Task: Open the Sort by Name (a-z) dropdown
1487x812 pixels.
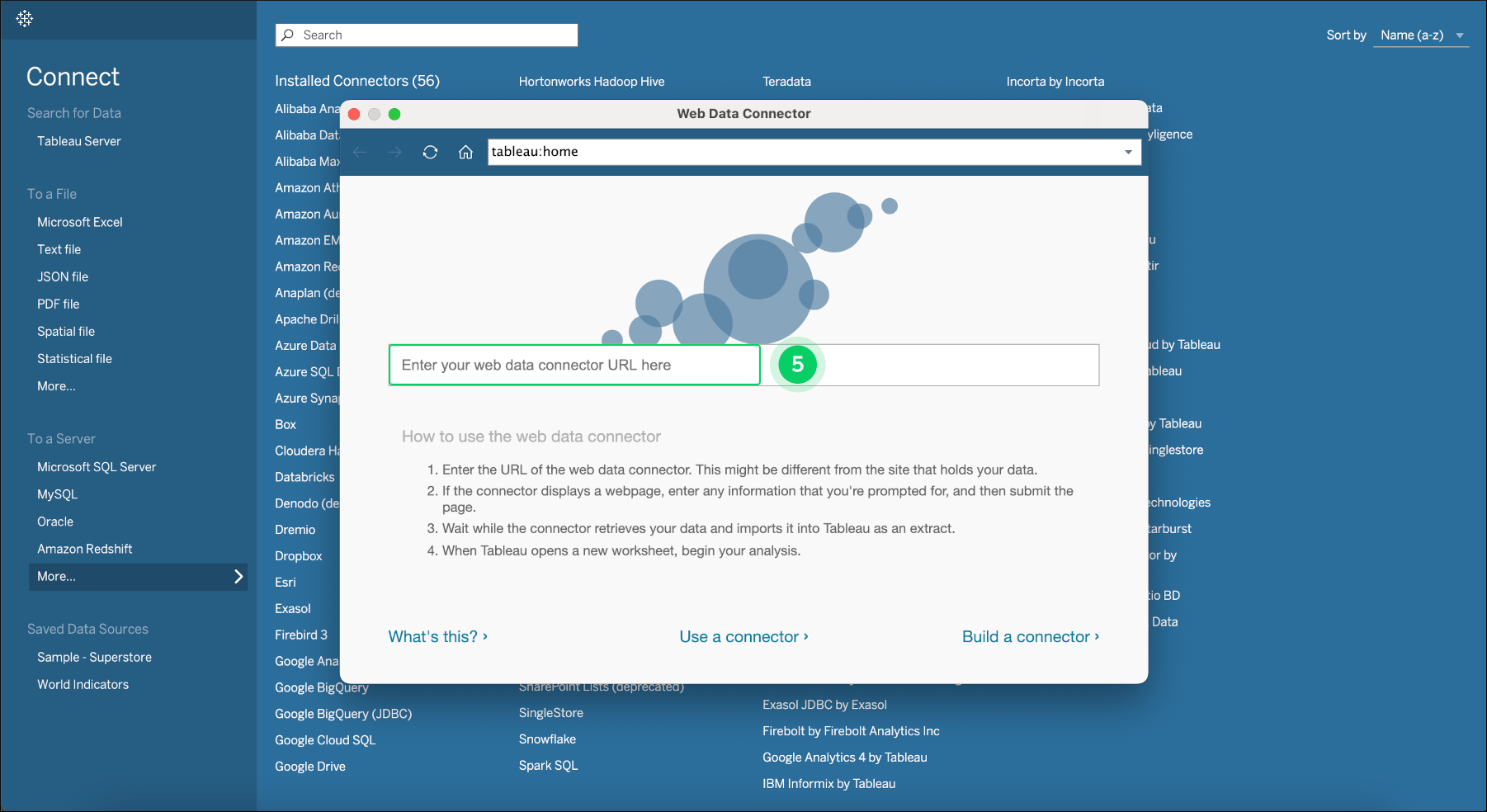Action: (1421, 35)
